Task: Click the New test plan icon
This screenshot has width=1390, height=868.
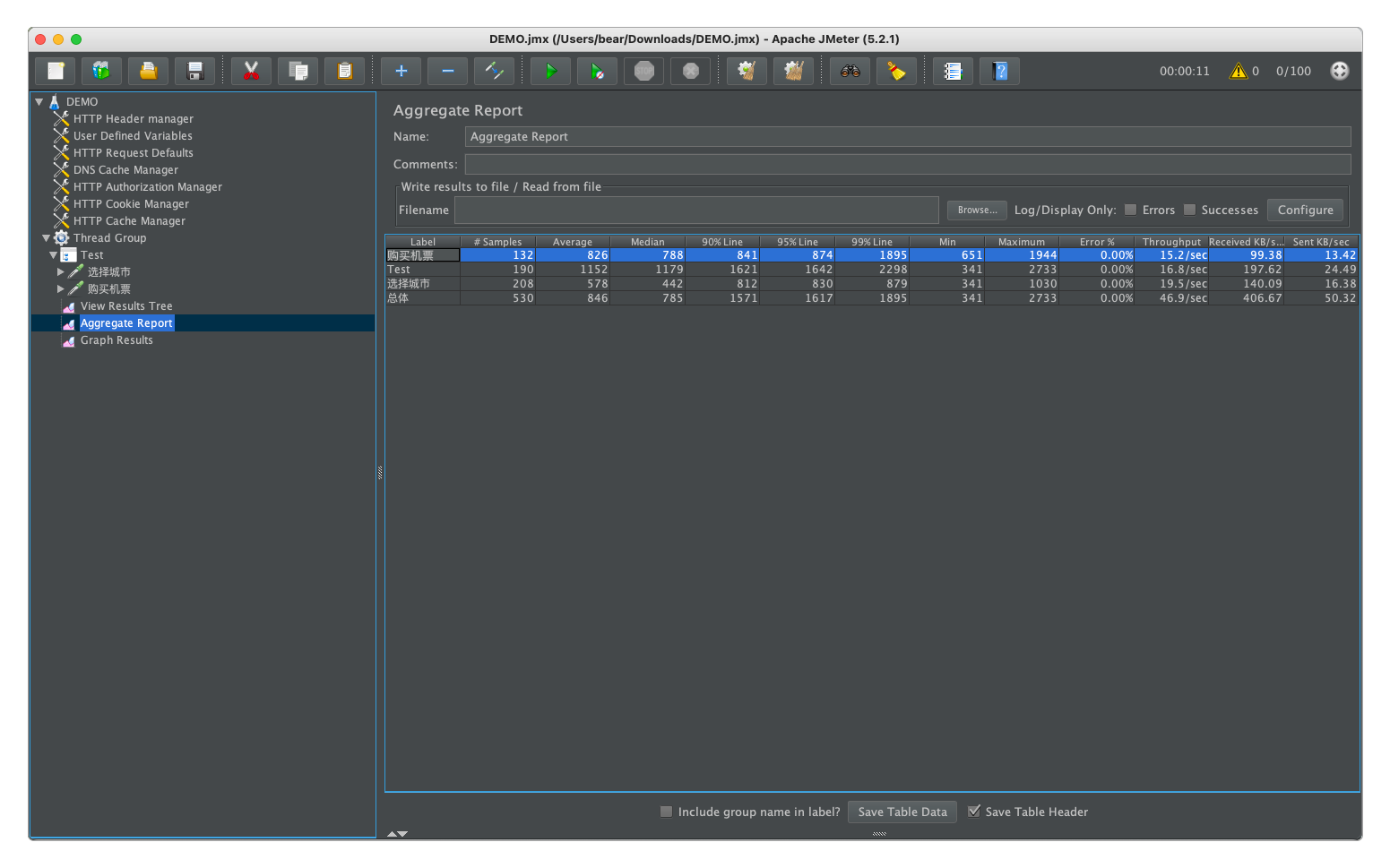Action: tap(56, 71)
